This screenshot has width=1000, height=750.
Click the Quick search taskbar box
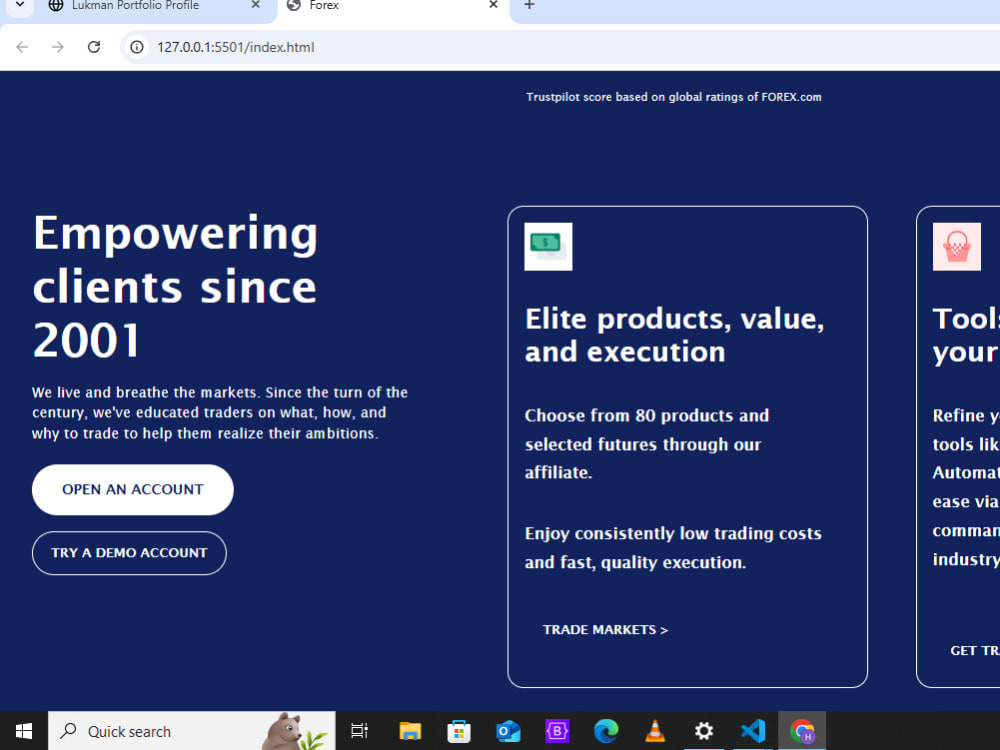(191, 731)
